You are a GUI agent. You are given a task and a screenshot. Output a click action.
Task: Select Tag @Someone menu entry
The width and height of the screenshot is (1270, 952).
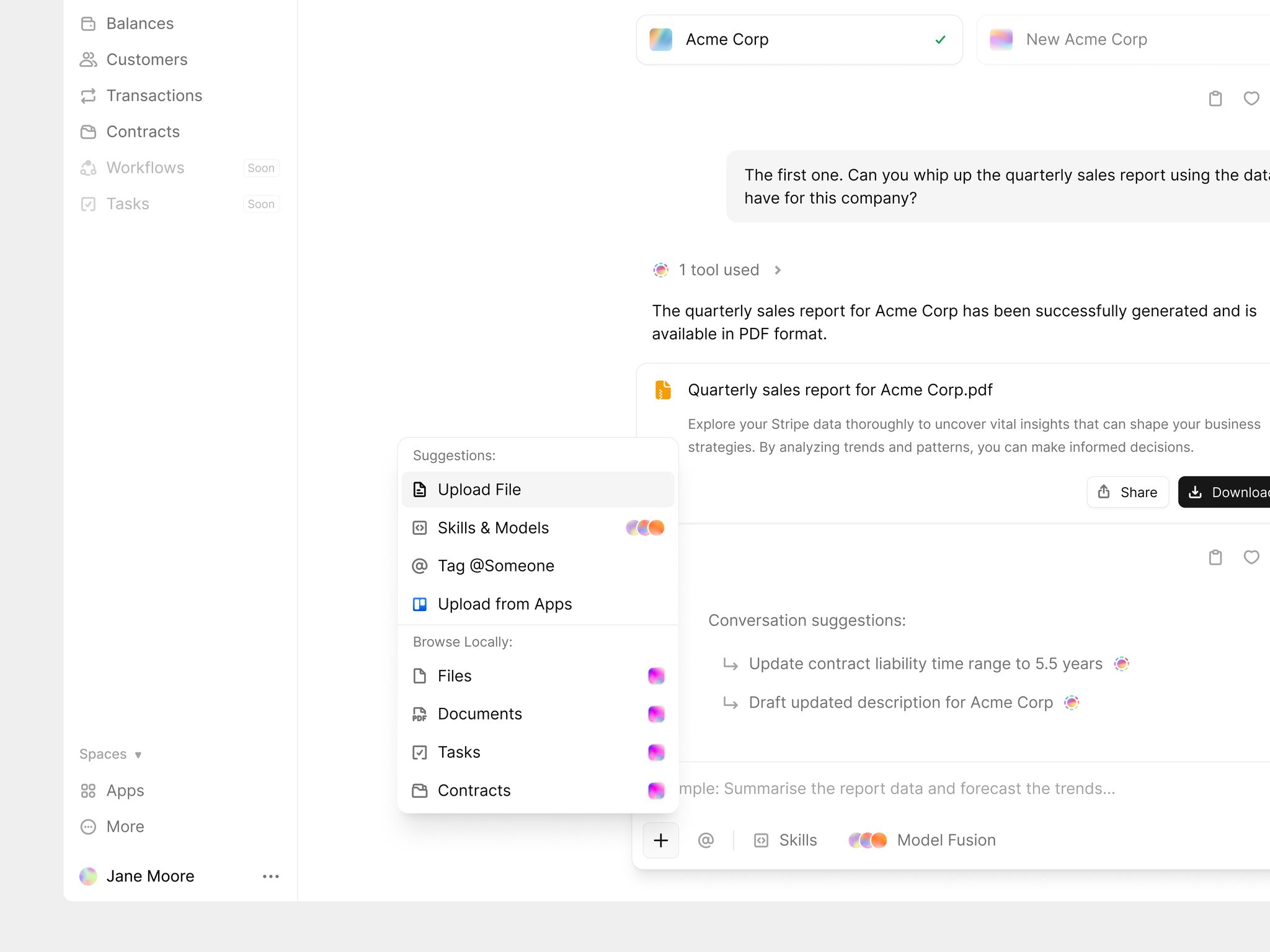click(x=538, y=566)
